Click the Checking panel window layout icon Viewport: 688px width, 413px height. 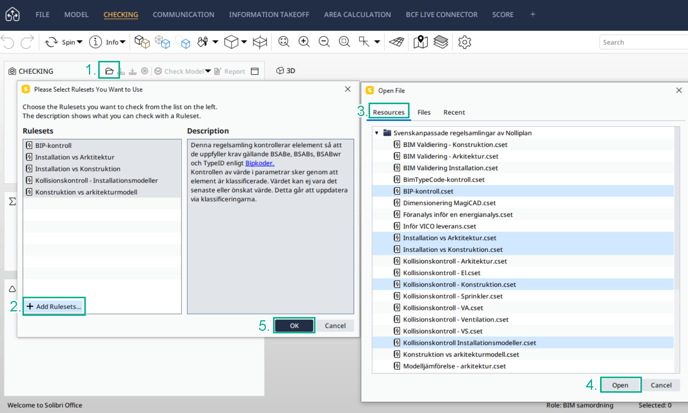pos(255,71)
